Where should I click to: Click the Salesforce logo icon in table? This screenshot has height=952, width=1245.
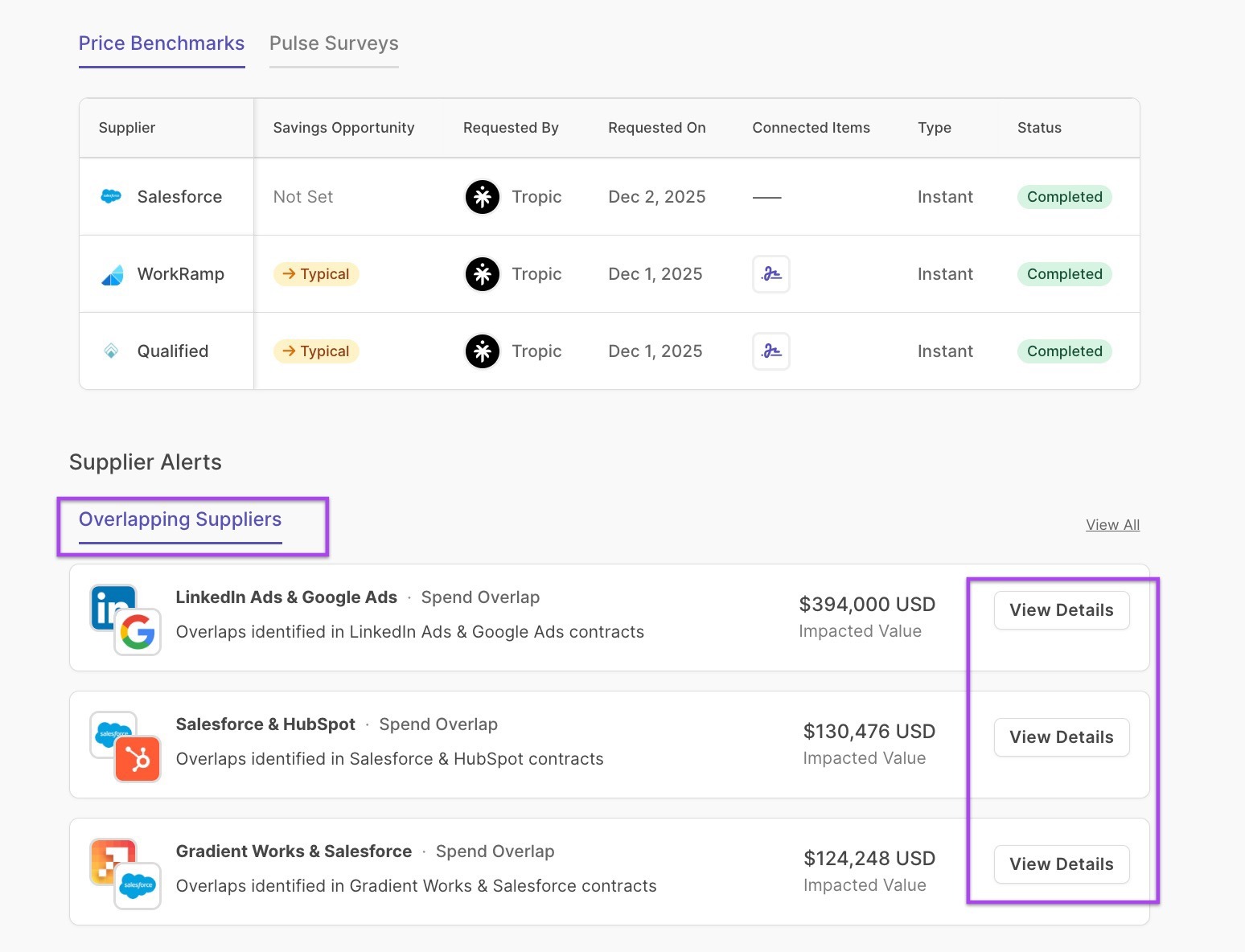click(111, 196)
